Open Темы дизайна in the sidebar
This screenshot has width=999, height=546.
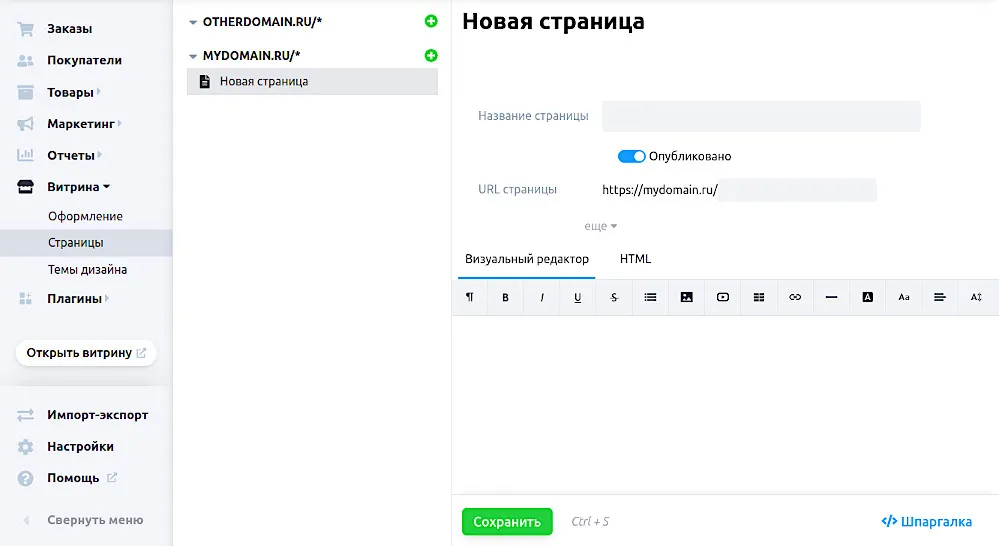(87, 269)
